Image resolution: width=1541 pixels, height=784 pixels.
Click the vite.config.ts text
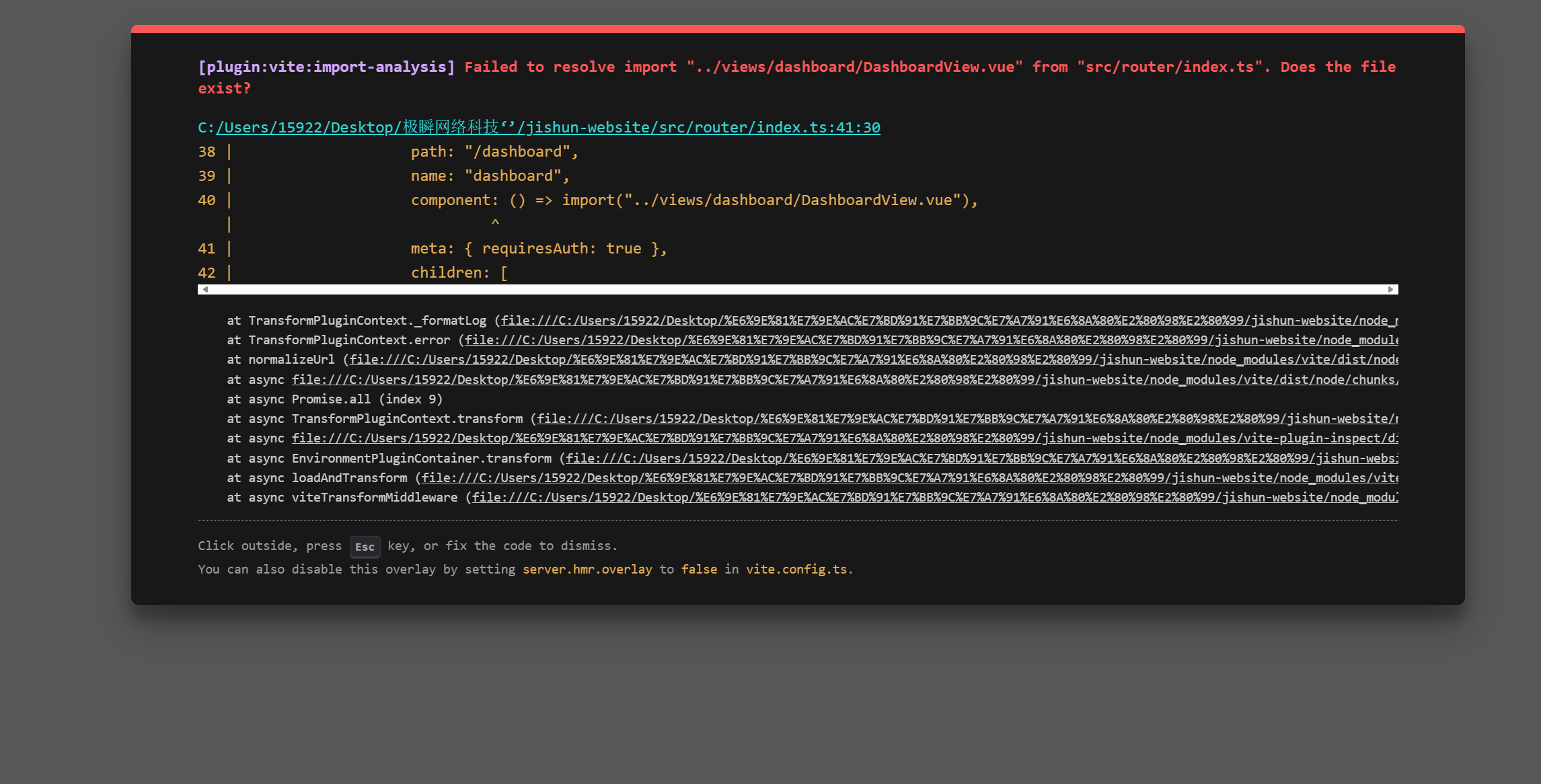[x=796, y=570]
